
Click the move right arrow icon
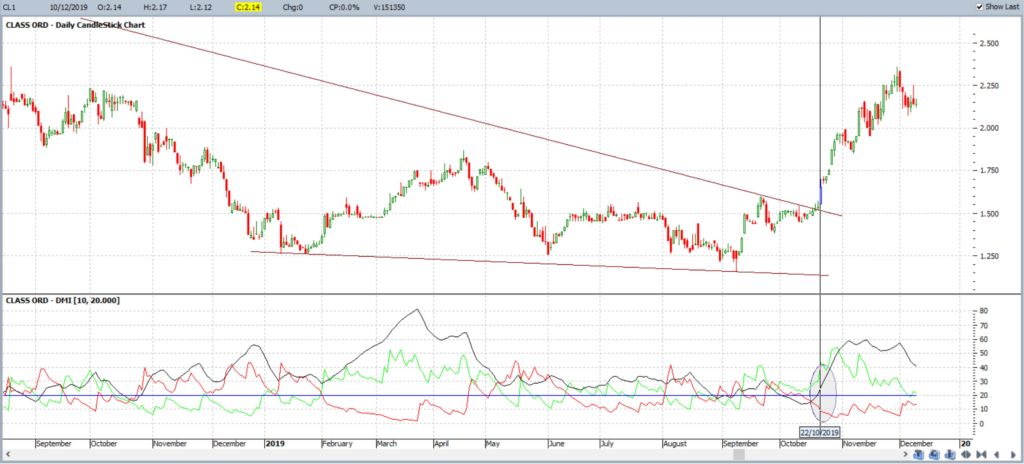click(x=1014, y=454)
